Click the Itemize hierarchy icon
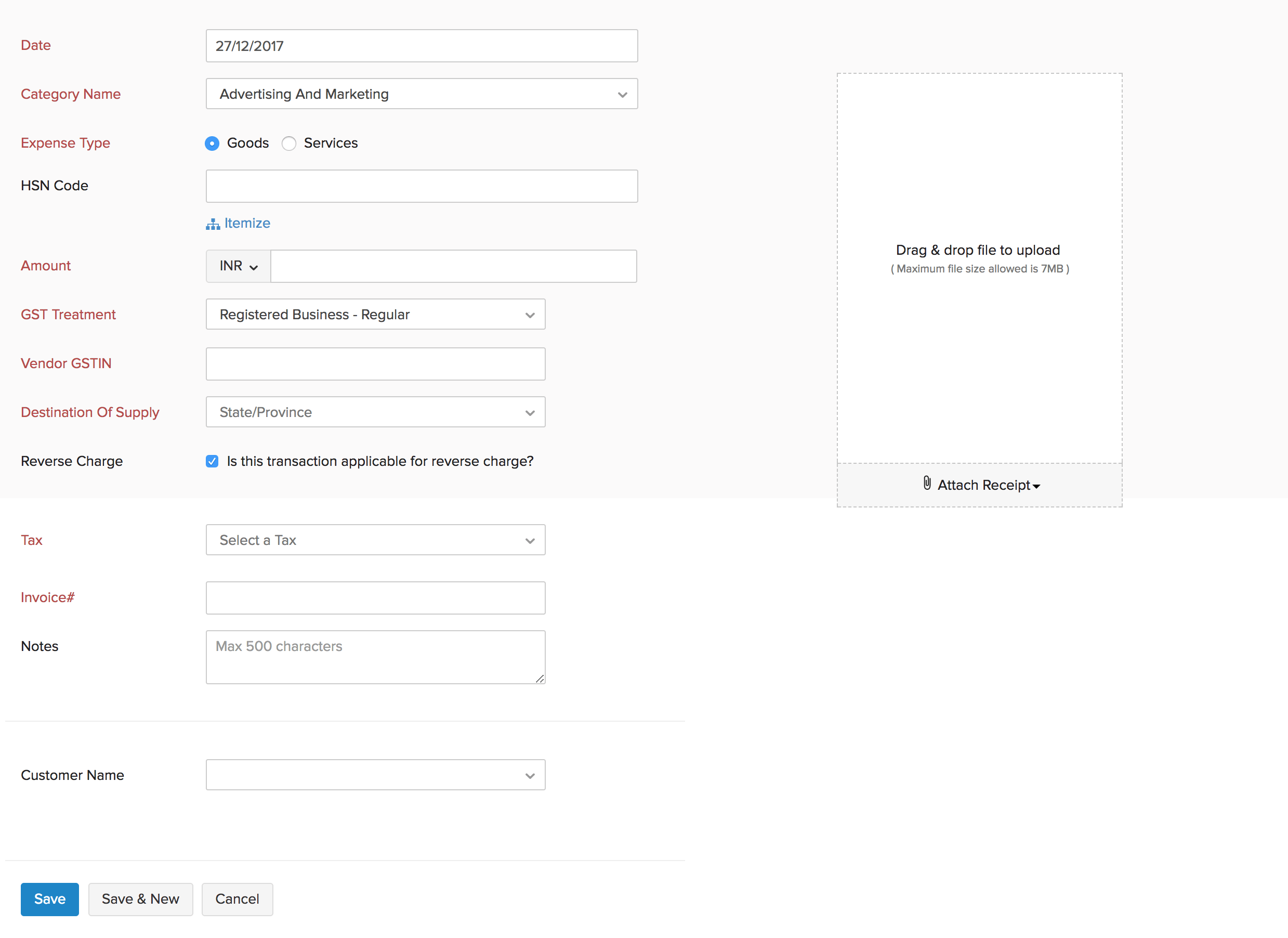1288x938 pixels. [213, 223]
